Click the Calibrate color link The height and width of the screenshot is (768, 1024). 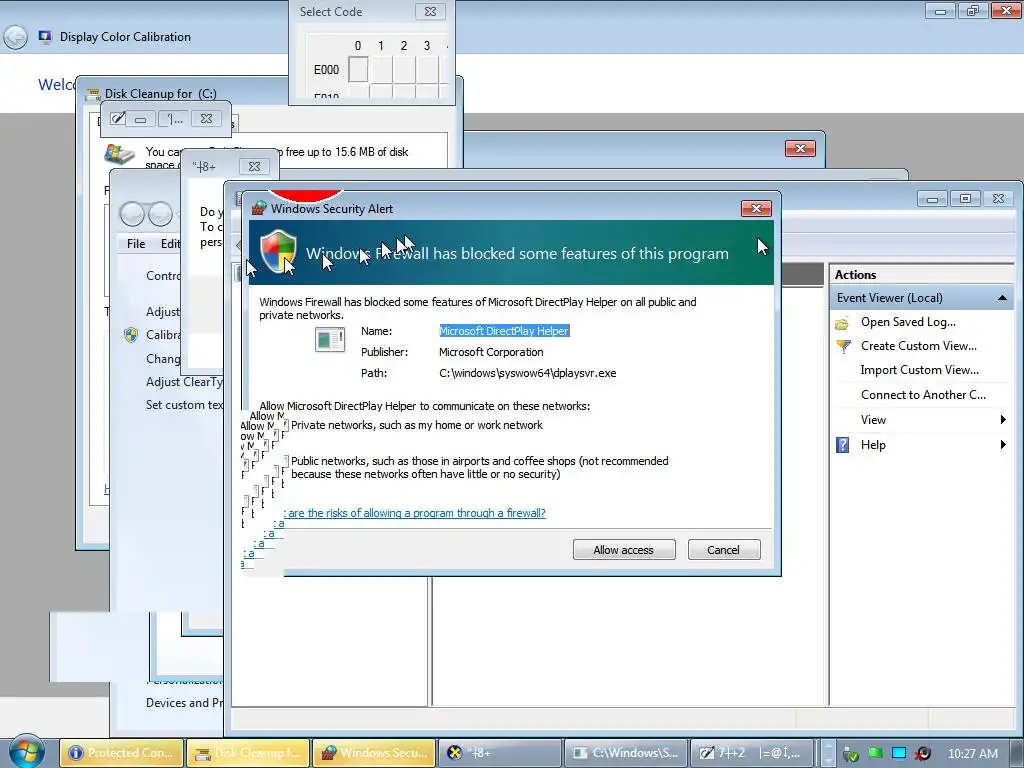pos(163,335)
